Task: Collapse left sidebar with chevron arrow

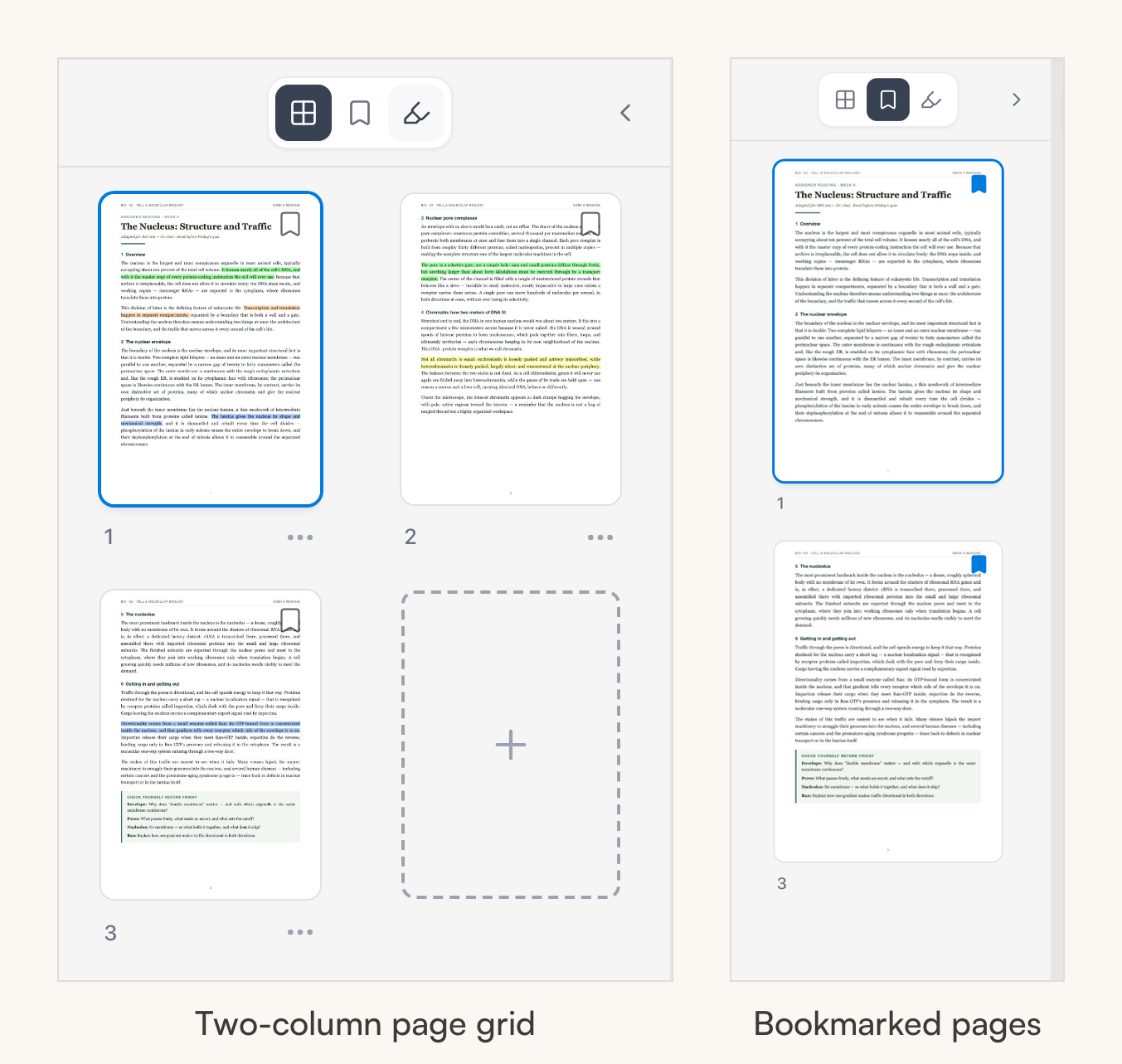Action: click(626, 113)
